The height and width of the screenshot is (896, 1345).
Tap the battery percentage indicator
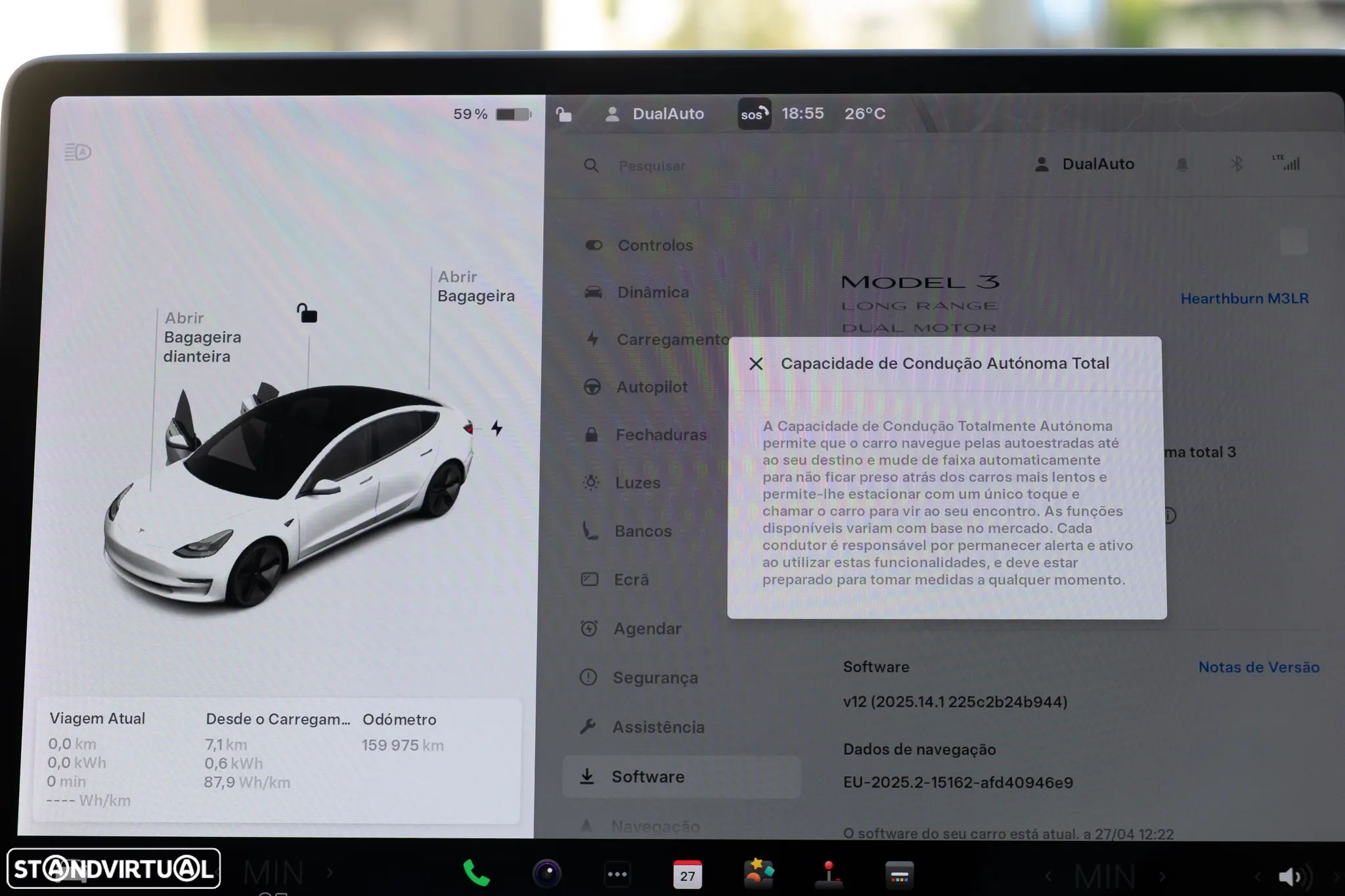click(492, 114)
